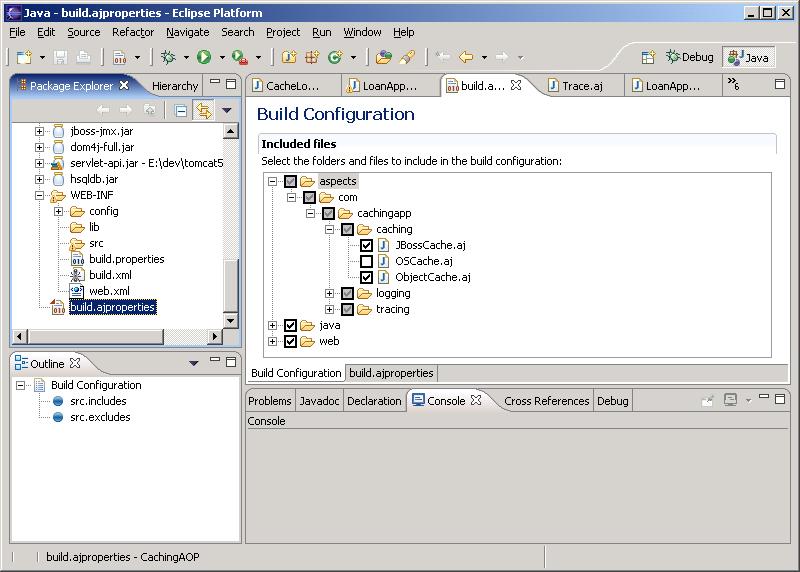Uncheck the web folder checkbox
Viewport: 800px width, 572px height.
coord(291,342)
